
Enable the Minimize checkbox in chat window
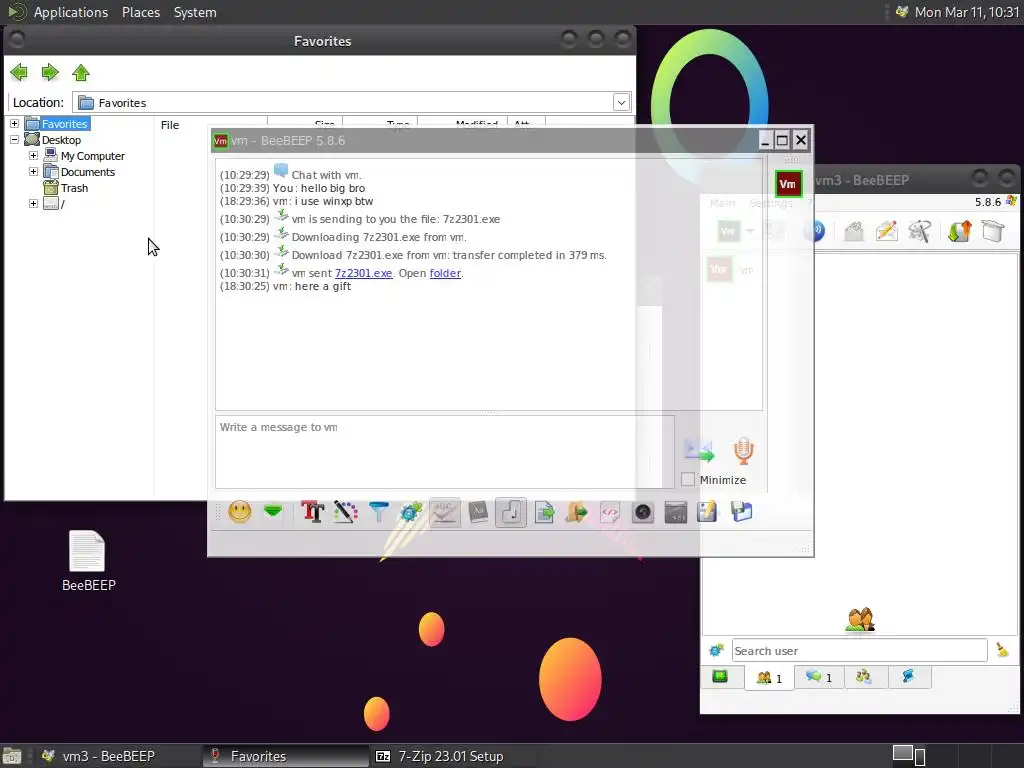pyautogui.click(x=688, y=479)
